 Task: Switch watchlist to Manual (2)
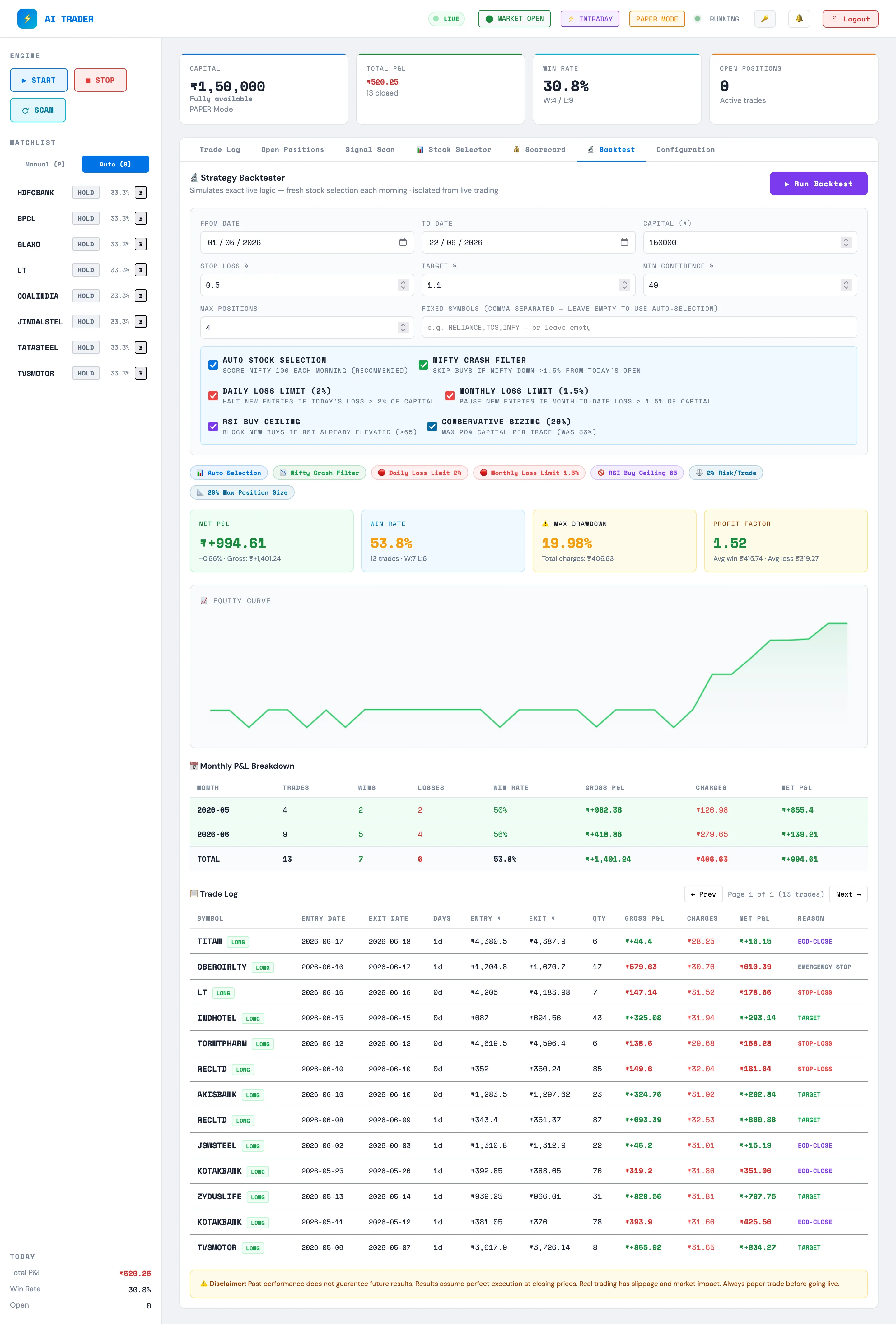45,164
